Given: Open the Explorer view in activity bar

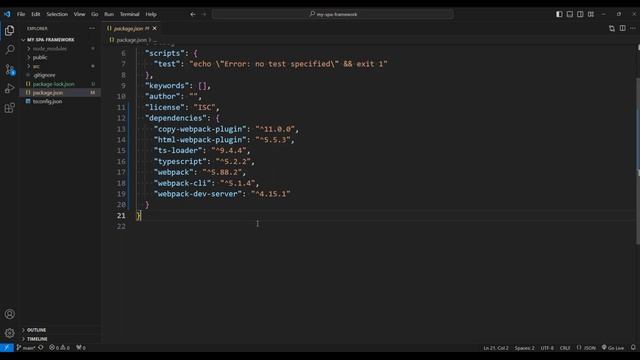Looking at the screenshot, I should pyautogui.click(x=9, y=31).
